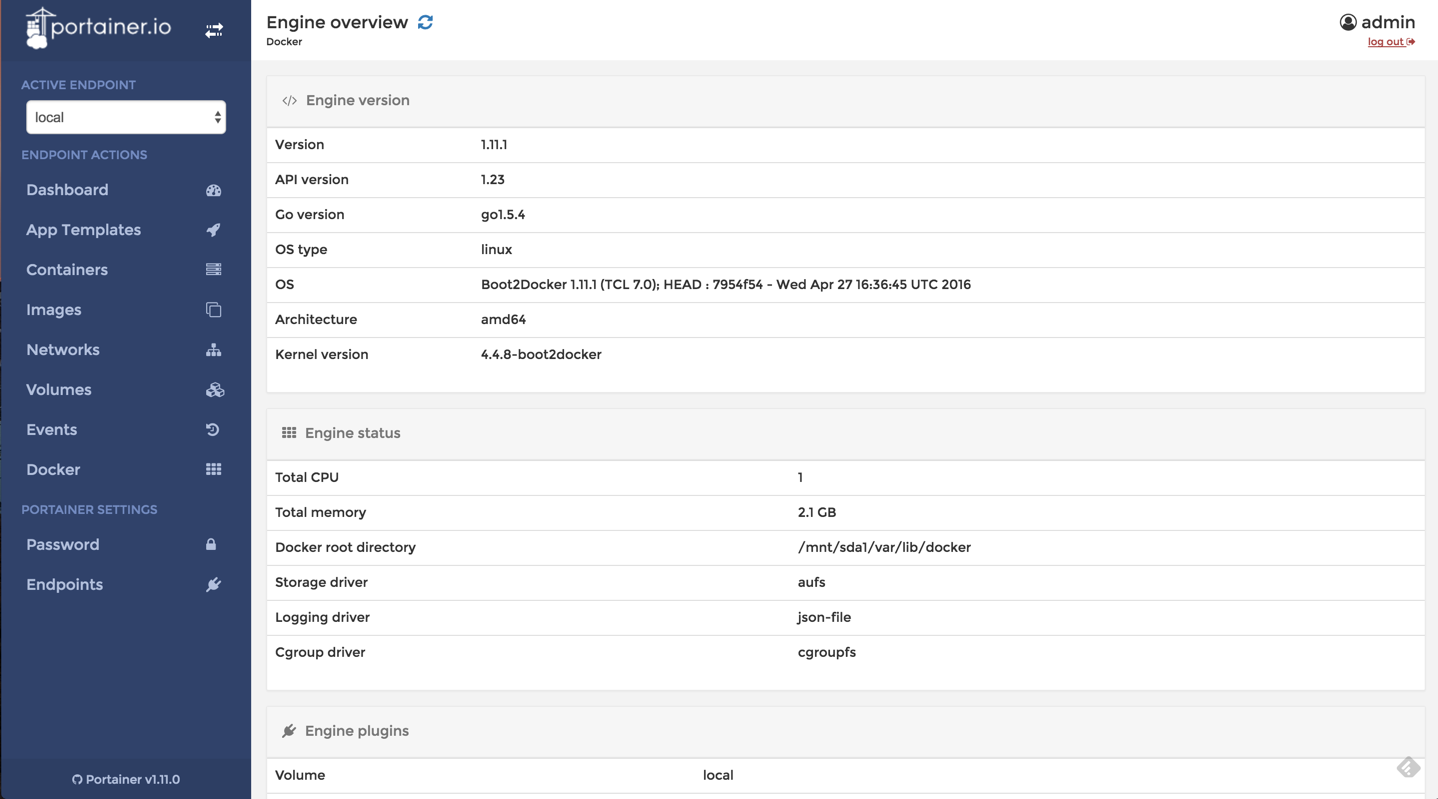This screenshot has width=1438, height=799.
Task: Click the Docker breadcrumb under the title
Action: (284, 42)
